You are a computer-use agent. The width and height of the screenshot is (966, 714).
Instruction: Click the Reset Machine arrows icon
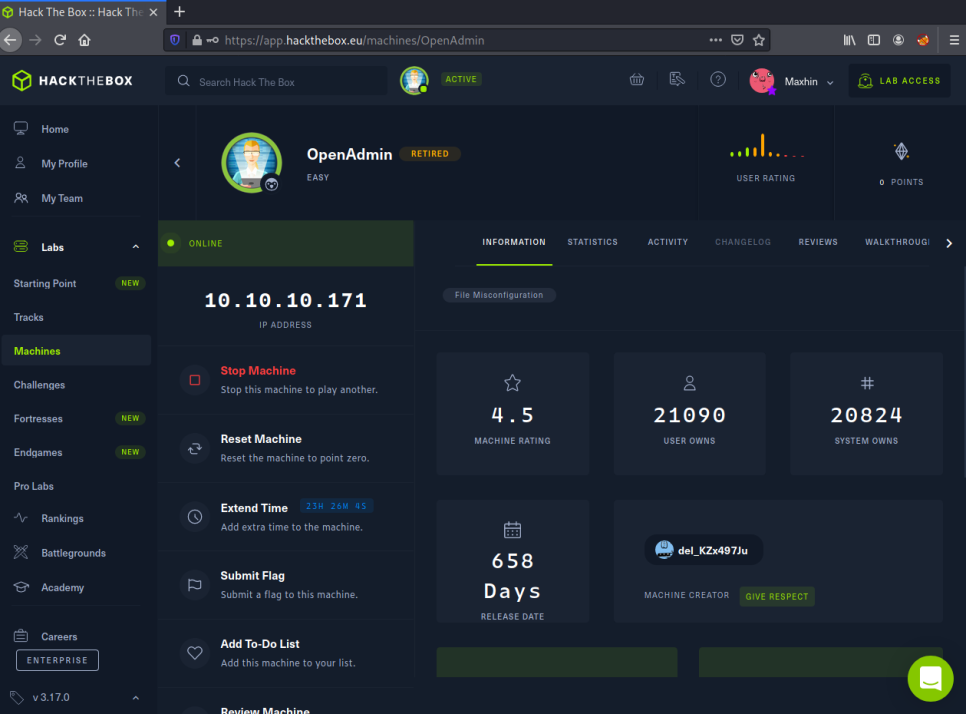(195, 448)
